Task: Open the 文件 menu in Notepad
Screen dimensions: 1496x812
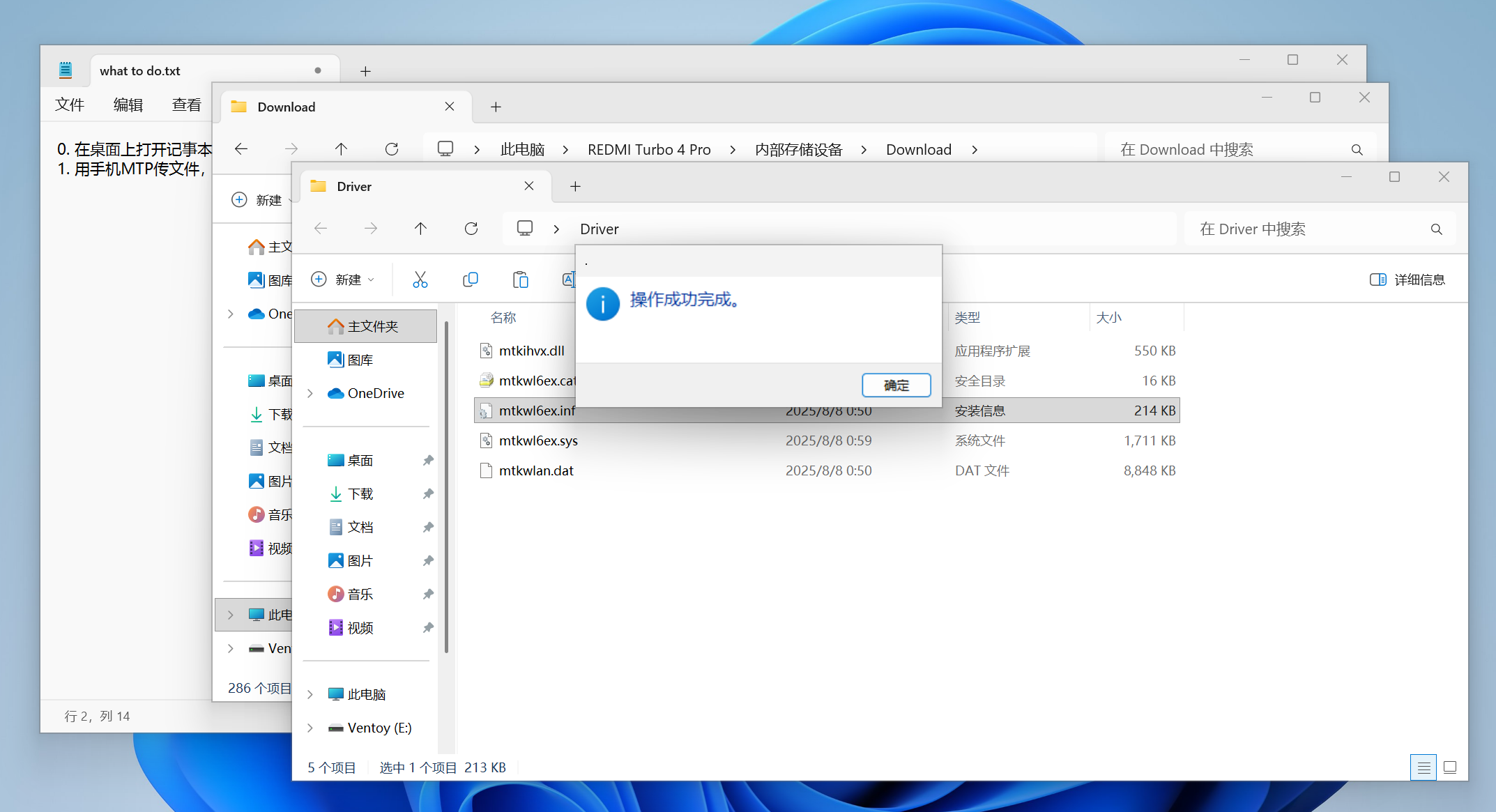Action: click(69, 105)
